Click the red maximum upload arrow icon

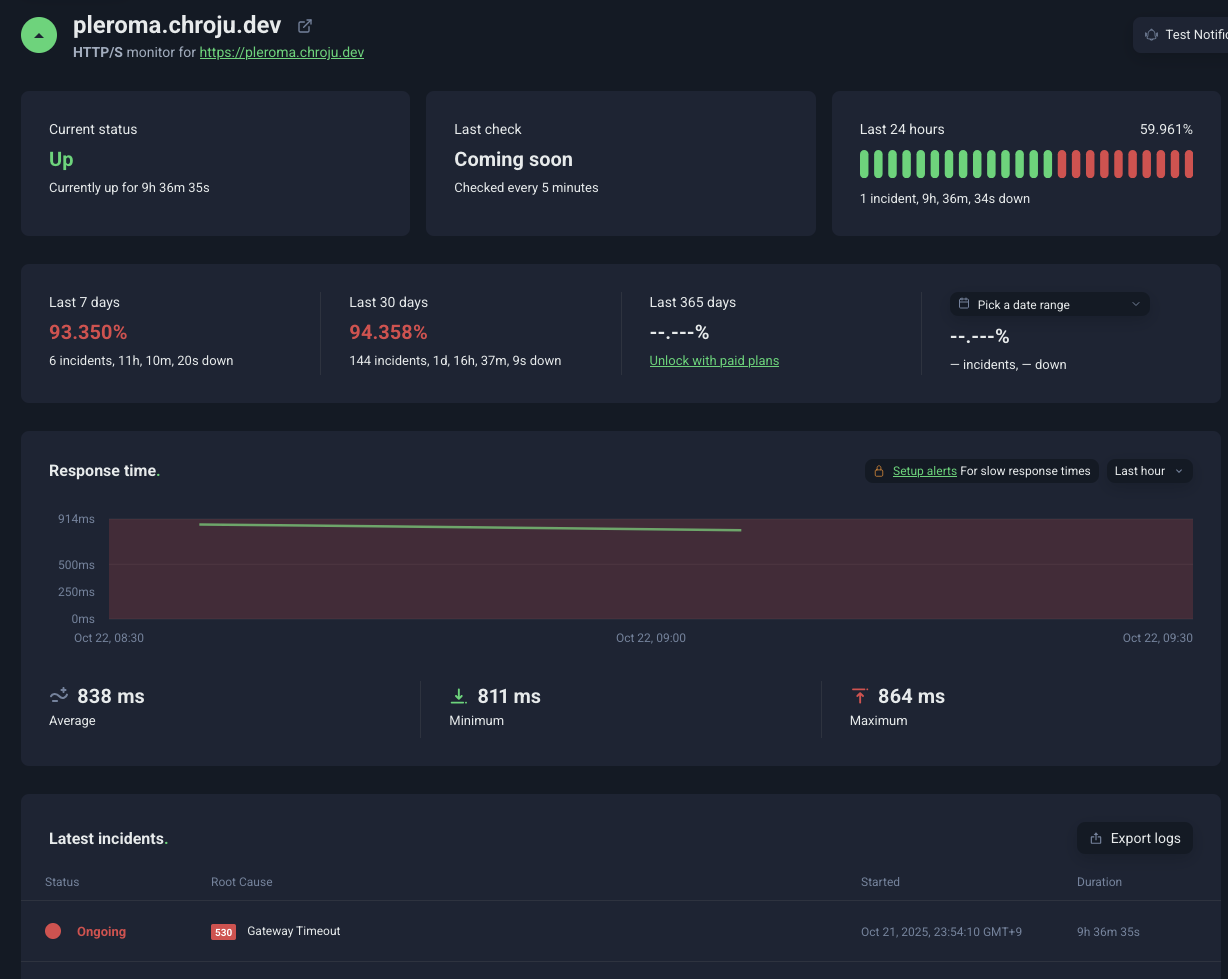point(859,696)
